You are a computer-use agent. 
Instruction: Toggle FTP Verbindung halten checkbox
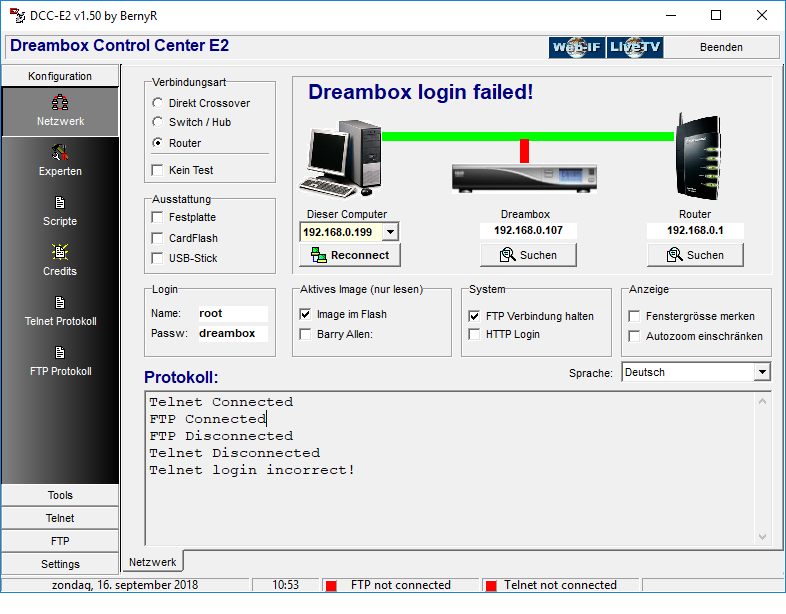(474, 316)
